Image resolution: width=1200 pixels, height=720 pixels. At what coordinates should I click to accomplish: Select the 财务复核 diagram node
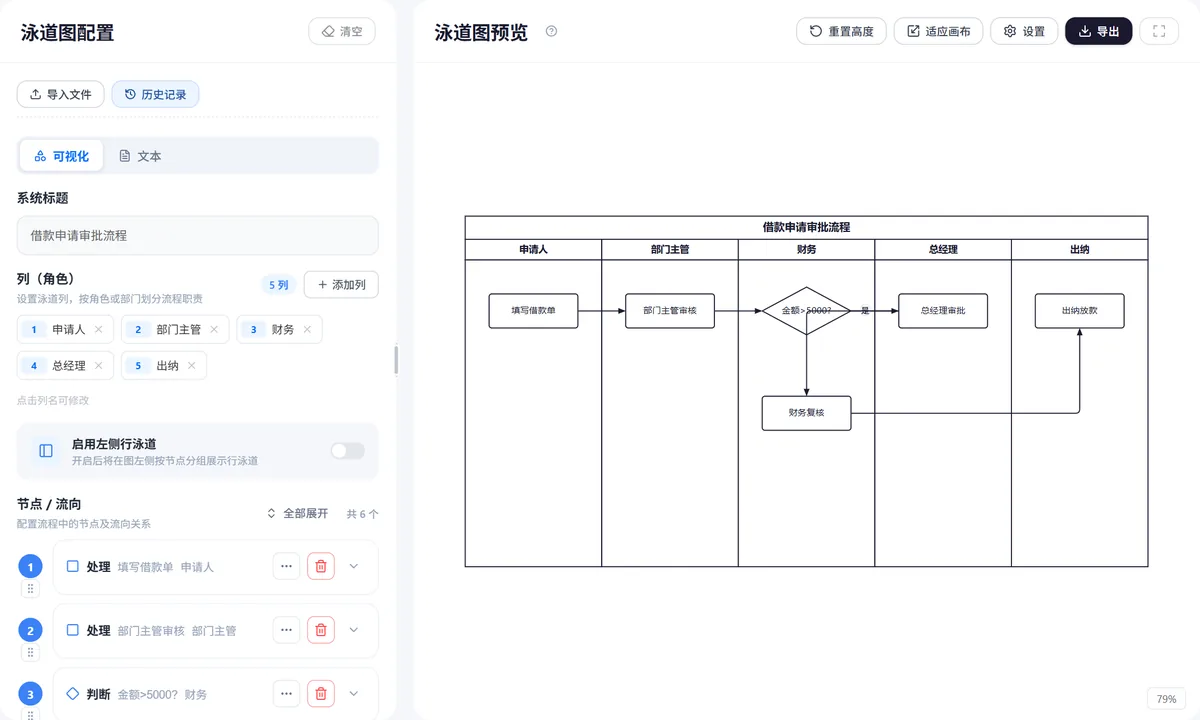click(x=806, y=413)
